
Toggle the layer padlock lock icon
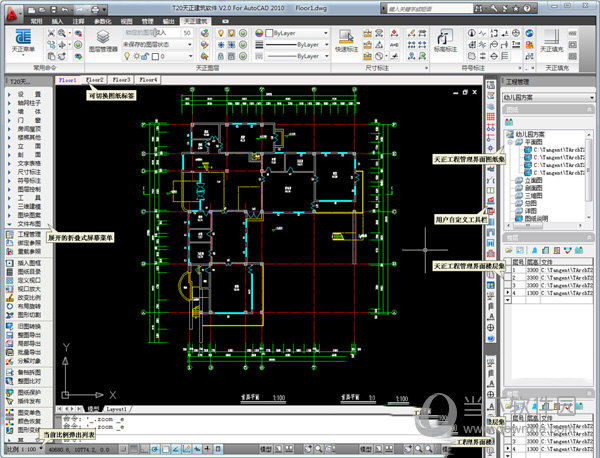pos(145,56)
